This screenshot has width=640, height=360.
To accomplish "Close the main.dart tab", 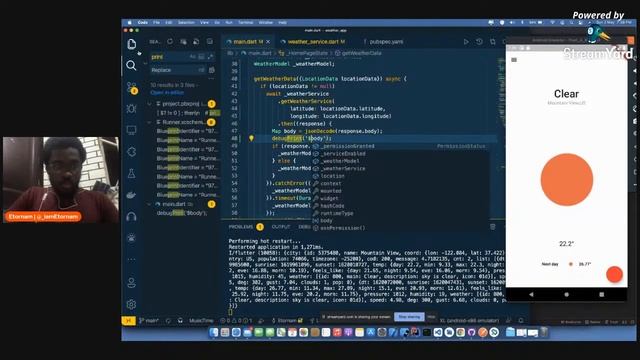I will (268, 42).
